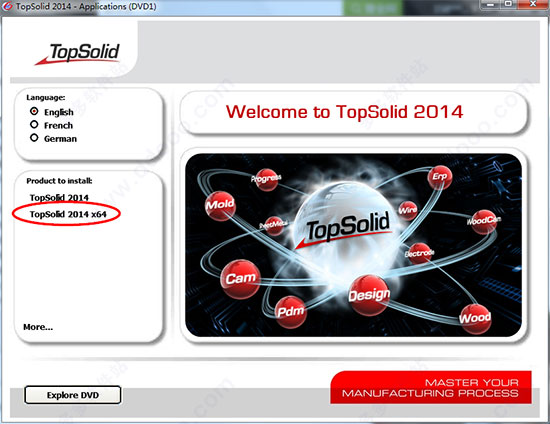This screenshot has height=424, width=550.
Task: Close the TopSolid 2014 installer window
Action: [x=532, y=4]
